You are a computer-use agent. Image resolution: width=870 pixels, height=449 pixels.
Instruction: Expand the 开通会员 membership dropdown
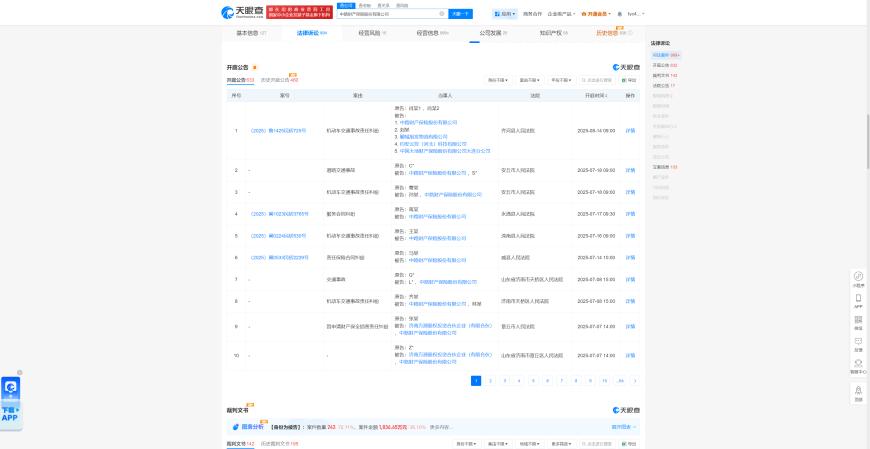tap(596, 14)
